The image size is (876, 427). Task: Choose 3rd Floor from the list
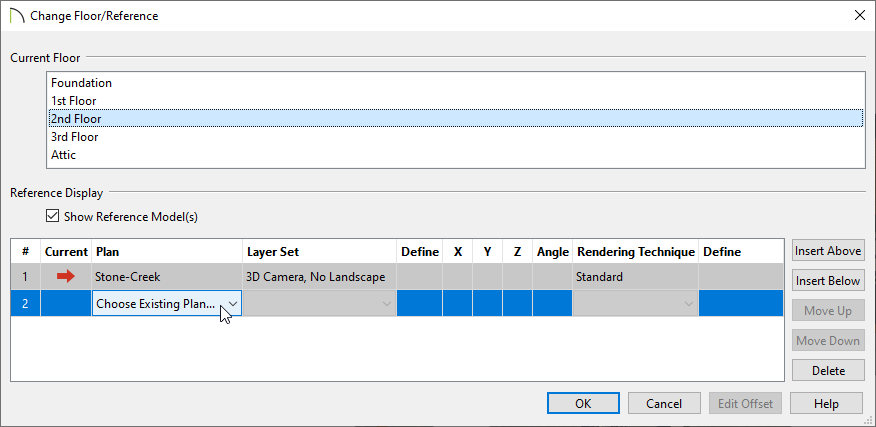point(455,137)
